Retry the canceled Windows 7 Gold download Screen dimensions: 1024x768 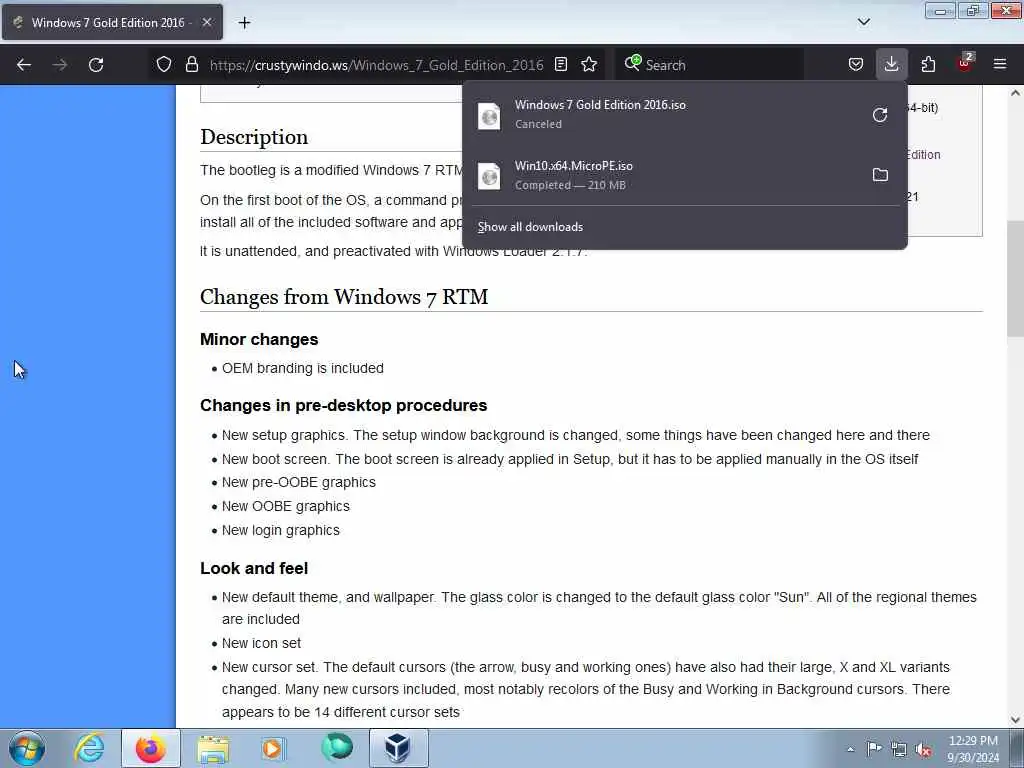pyautogui.click(x=880, y=115)
